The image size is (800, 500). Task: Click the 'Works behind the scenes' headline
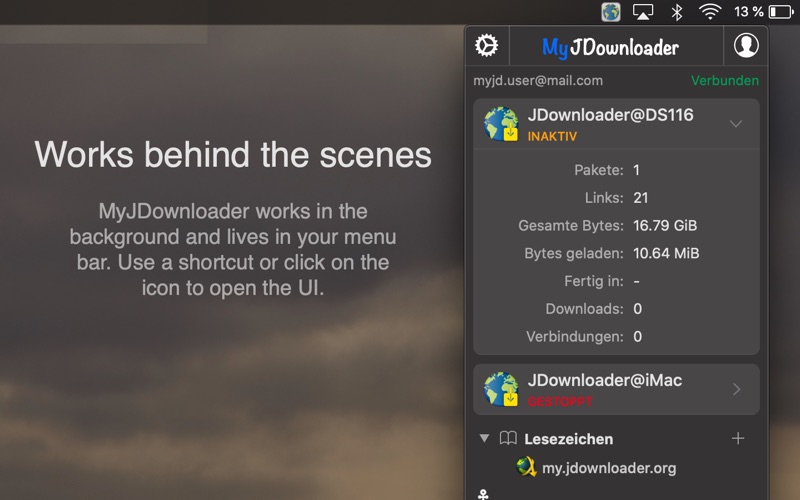[x=233, y=155]
